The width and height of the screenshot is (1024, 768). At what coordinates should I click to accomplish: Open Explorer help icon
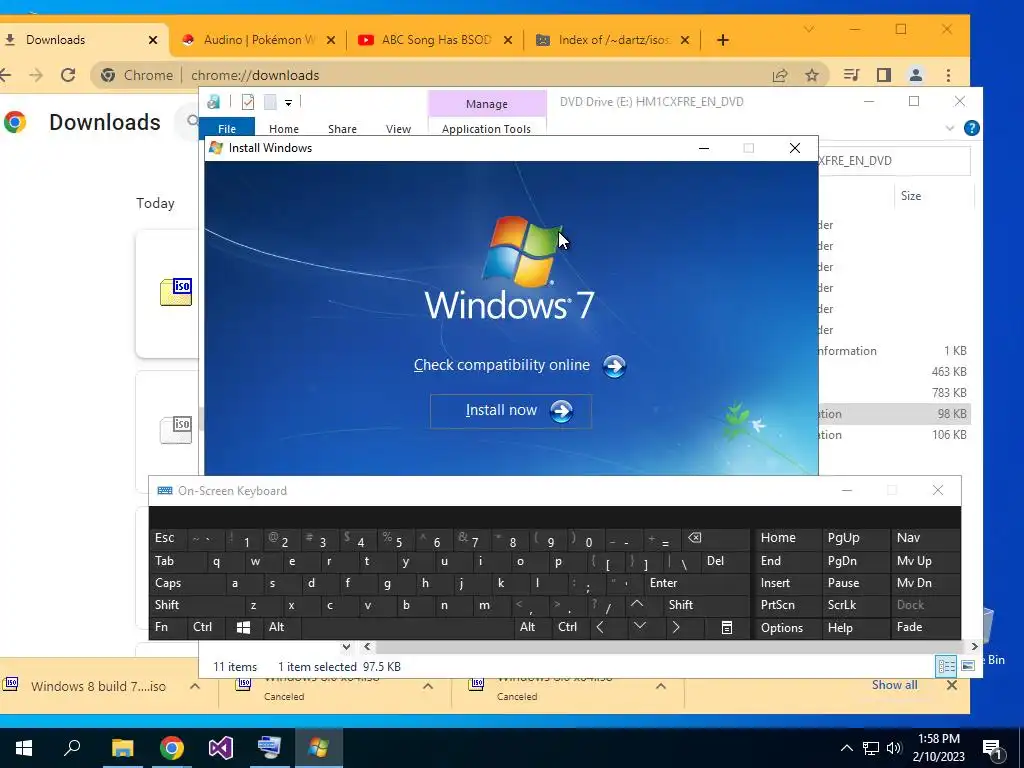[x=971, y=128]
